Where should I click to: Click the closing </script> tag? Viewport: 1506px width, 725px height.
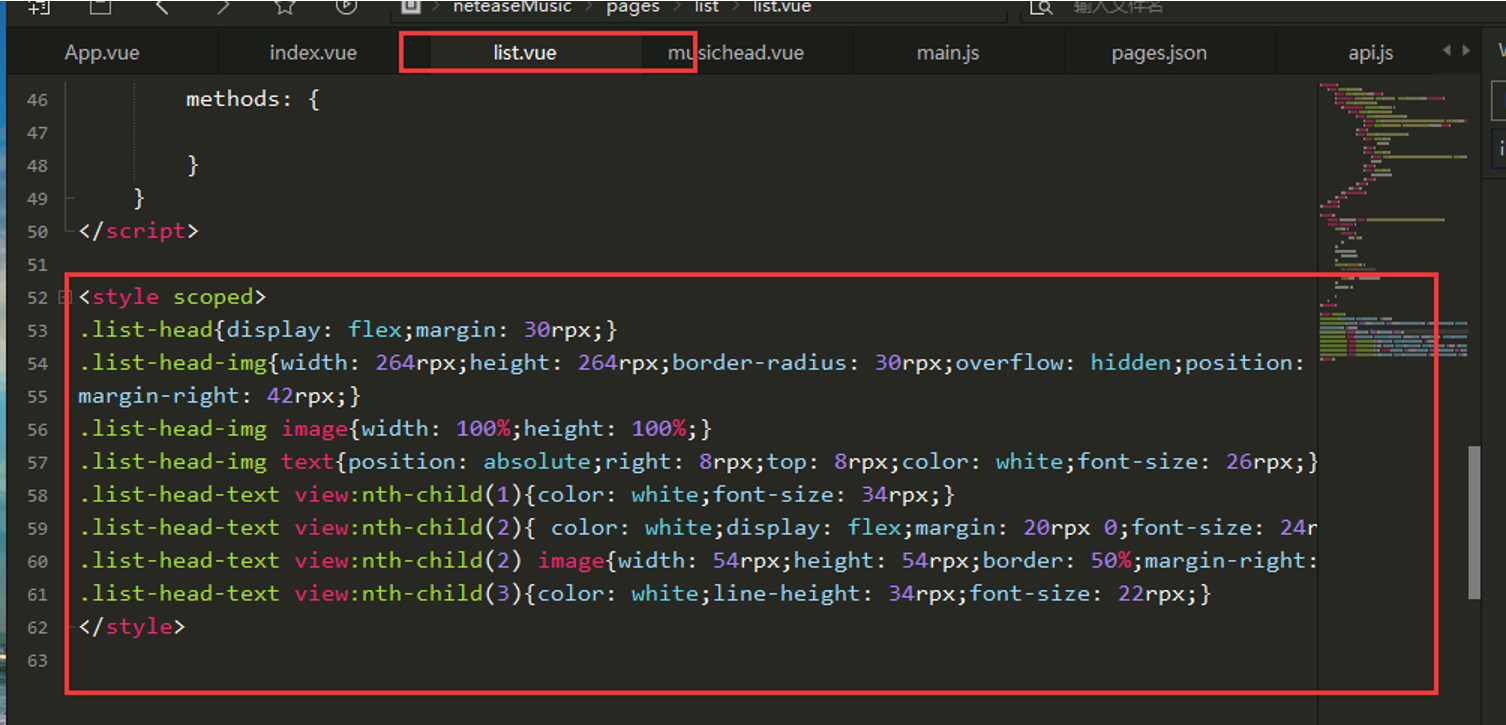coord(139,231)
